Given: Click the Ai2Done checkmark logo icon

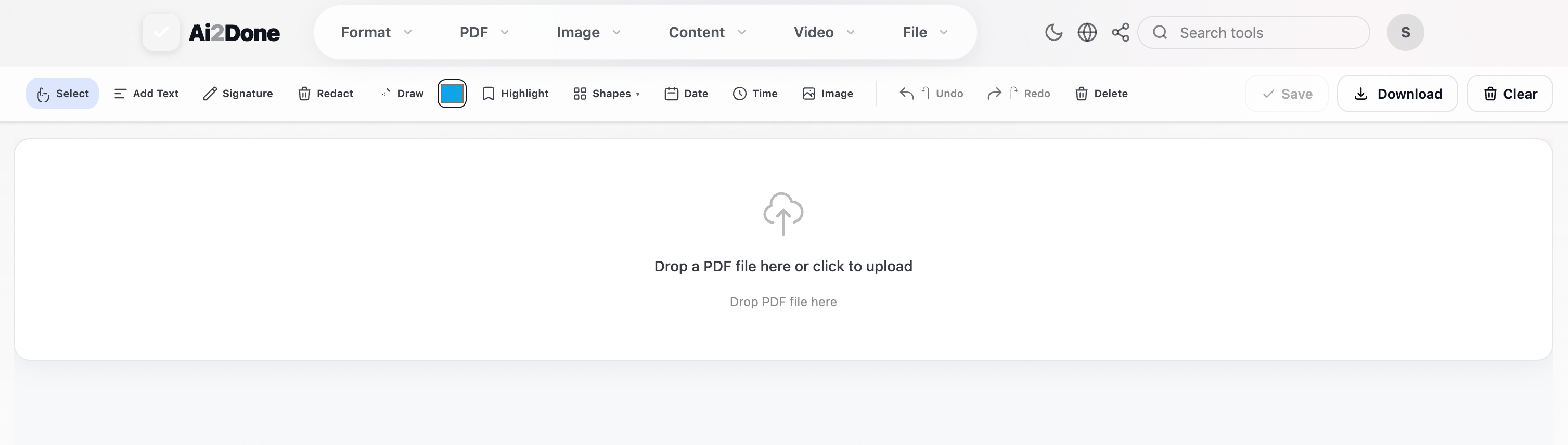Looking at the screenshot, I should (161, 32).
